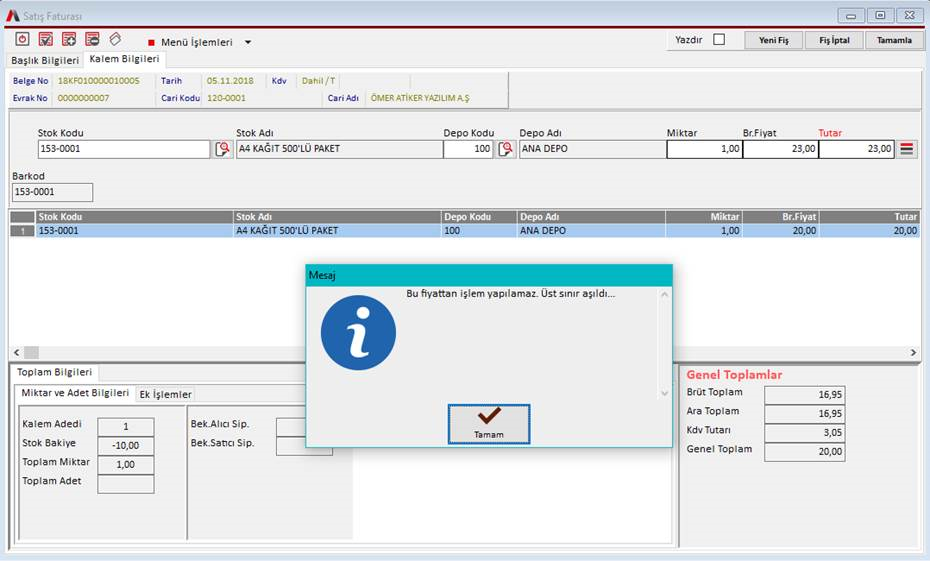This screenshot has width=930, height=561.
Task: Switch to the Ek İşlemler tab
Action: pos(165,394)
